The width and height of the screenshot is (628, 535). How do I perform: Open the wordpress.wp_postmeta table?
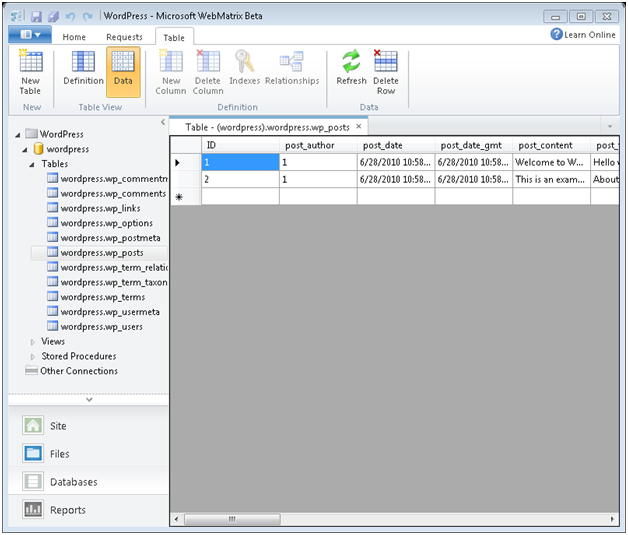tap(104, 238)
